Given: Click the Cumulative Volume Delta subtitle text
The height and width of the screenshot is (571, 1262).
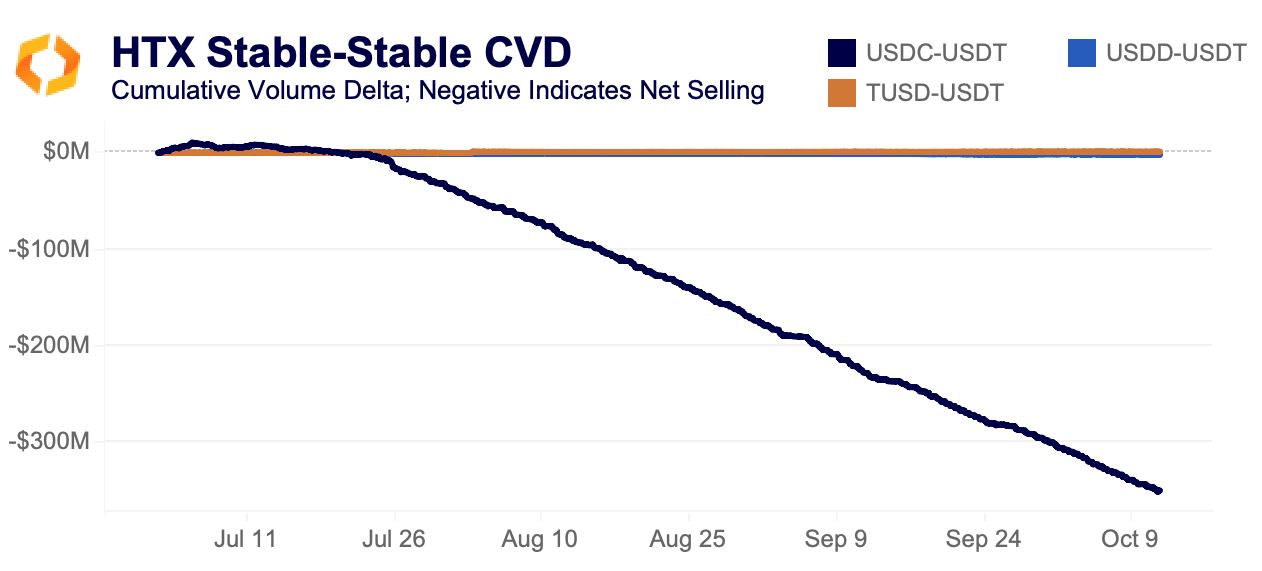Looking at the screenshot, I should coord(438,91).
